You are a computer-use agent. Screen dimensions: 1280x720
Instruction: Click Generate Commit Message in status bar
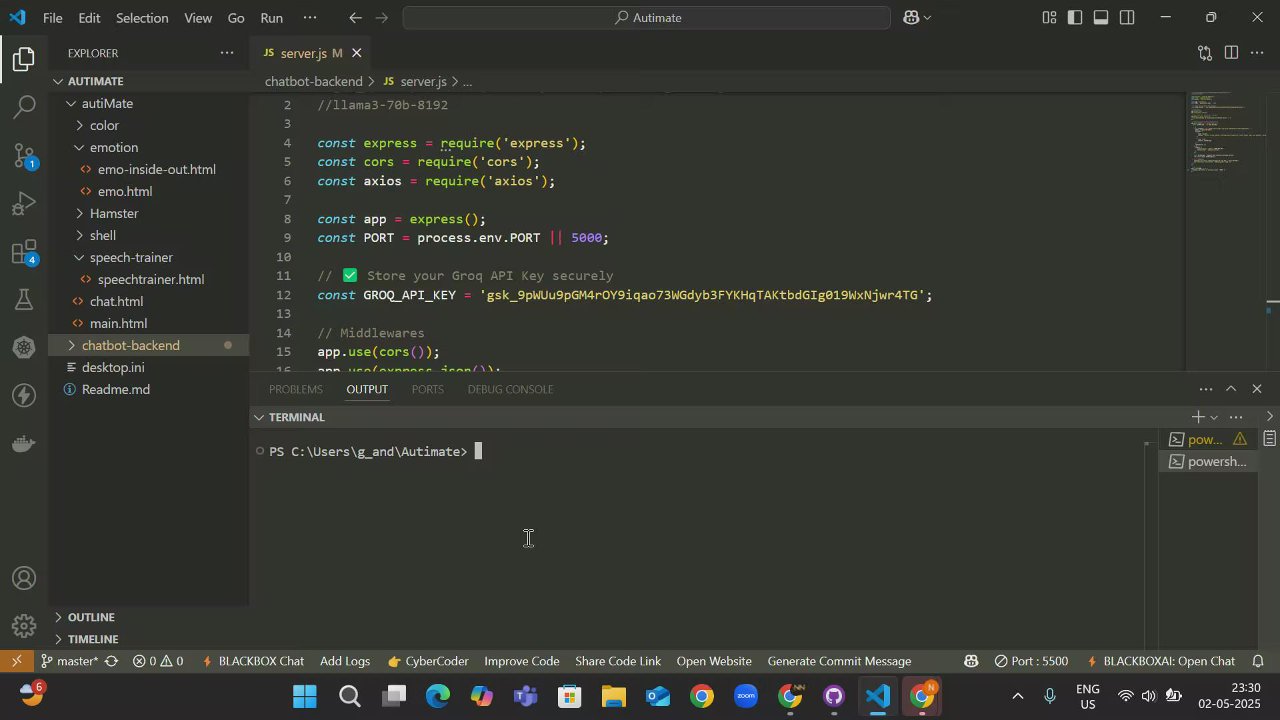coord(839,661)
